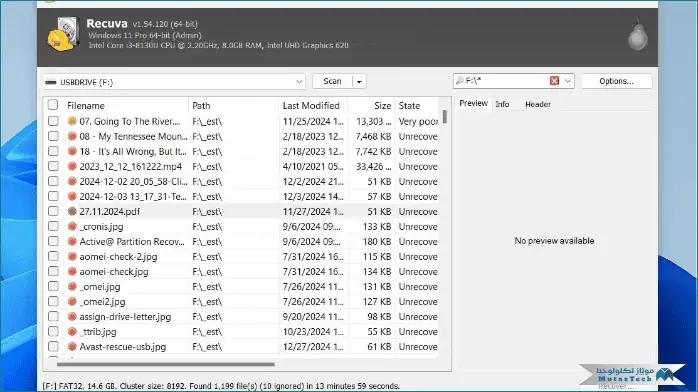
Task: Select the 08 - My Tennessee Moun... filename
Action: coord(133,136)
